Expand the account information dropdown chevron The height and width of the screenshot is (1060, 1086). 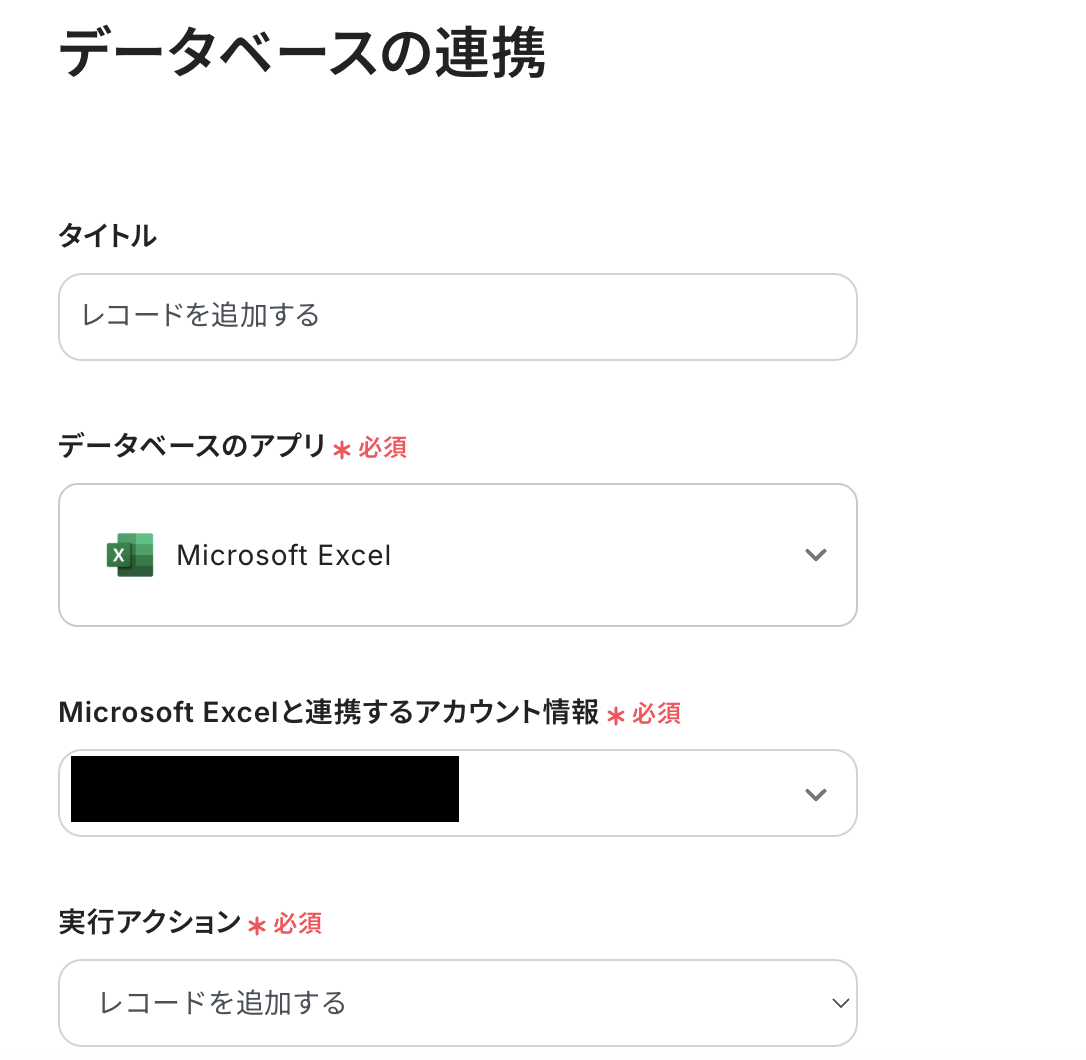[816, 794]
